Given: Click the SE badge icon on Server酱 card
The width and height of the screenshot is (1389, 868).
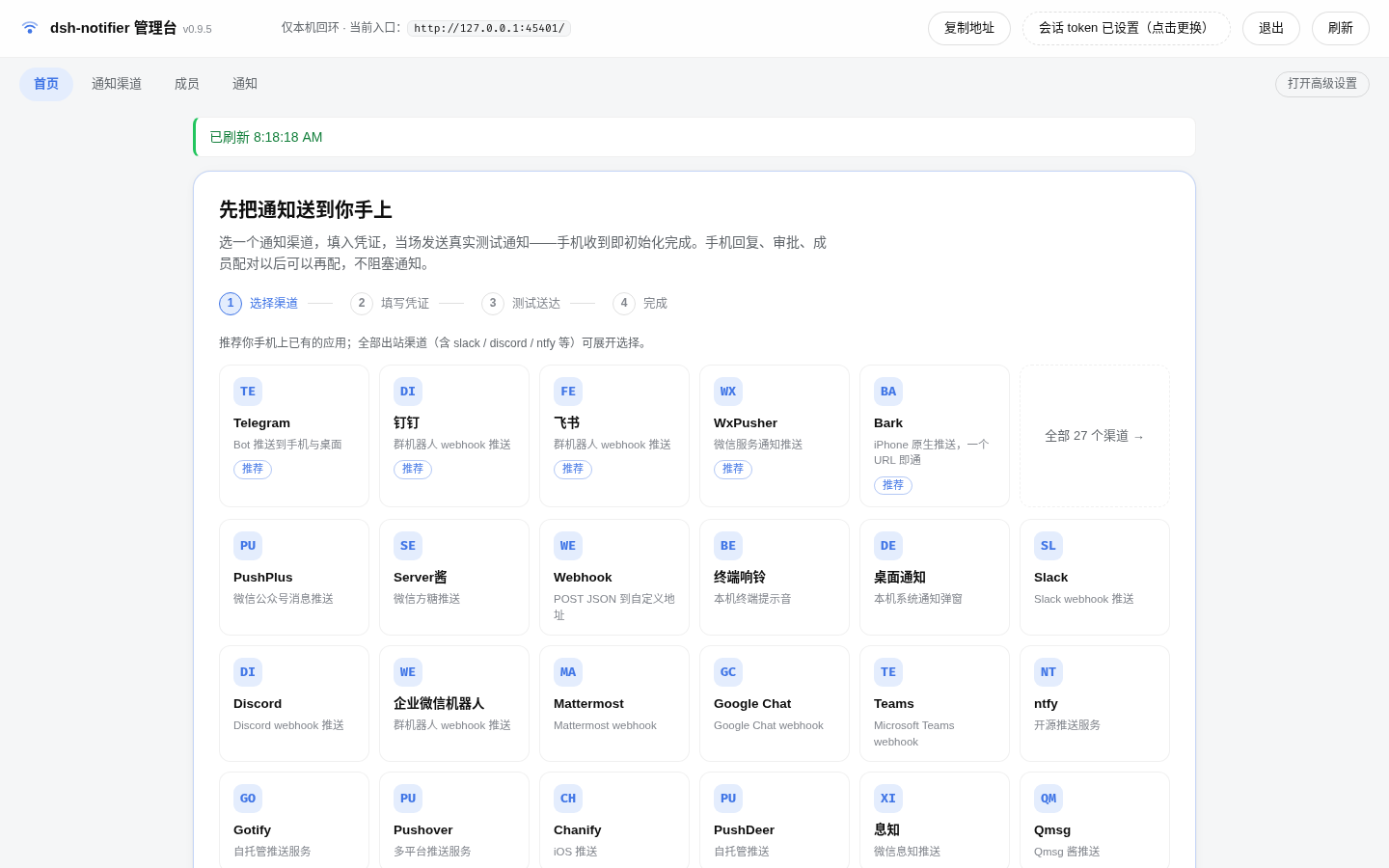Looking at the screenshot, I should pos(408,546).
